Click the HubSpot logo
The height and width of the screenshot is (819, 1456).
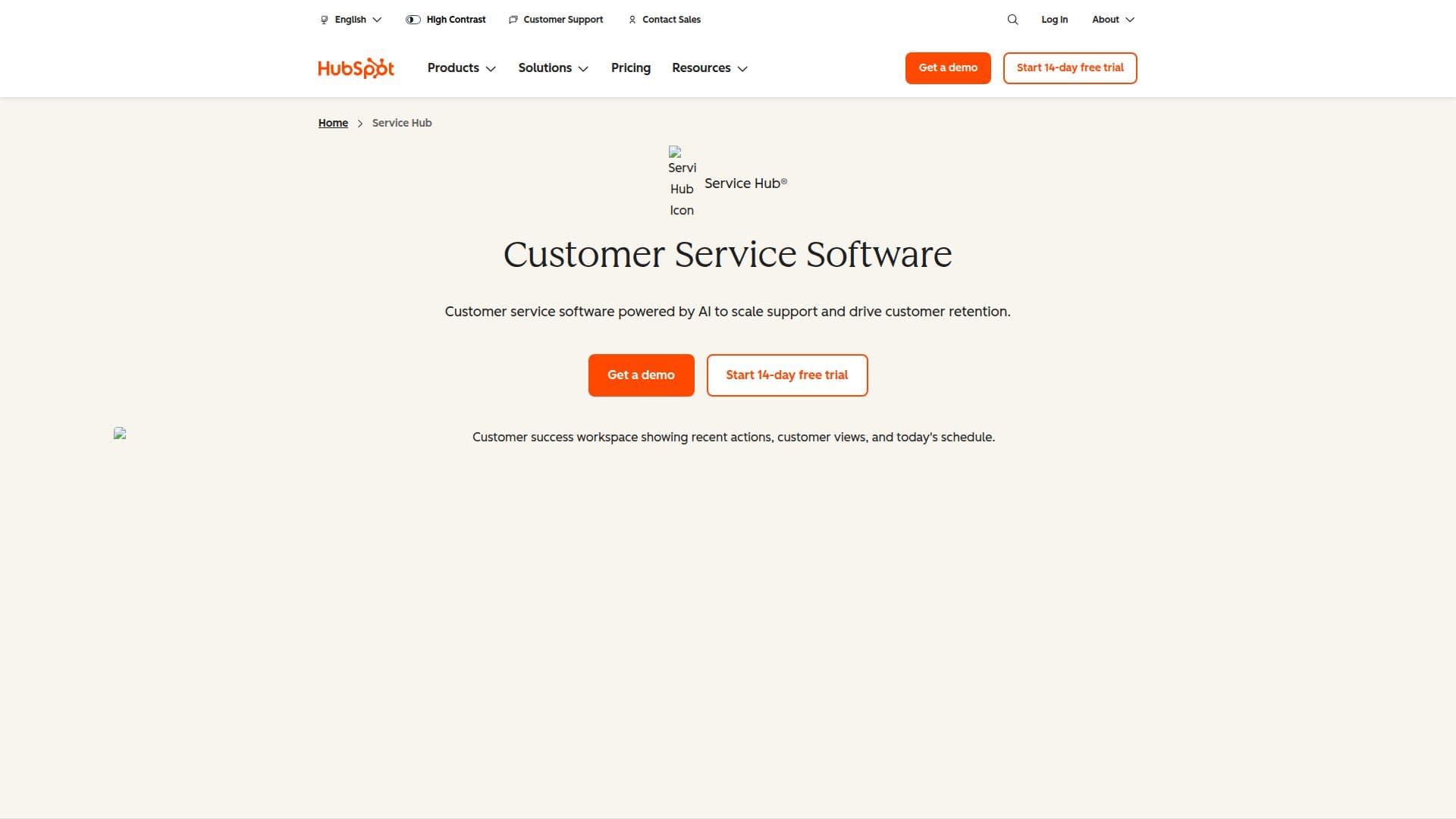[x=356, y=68]
